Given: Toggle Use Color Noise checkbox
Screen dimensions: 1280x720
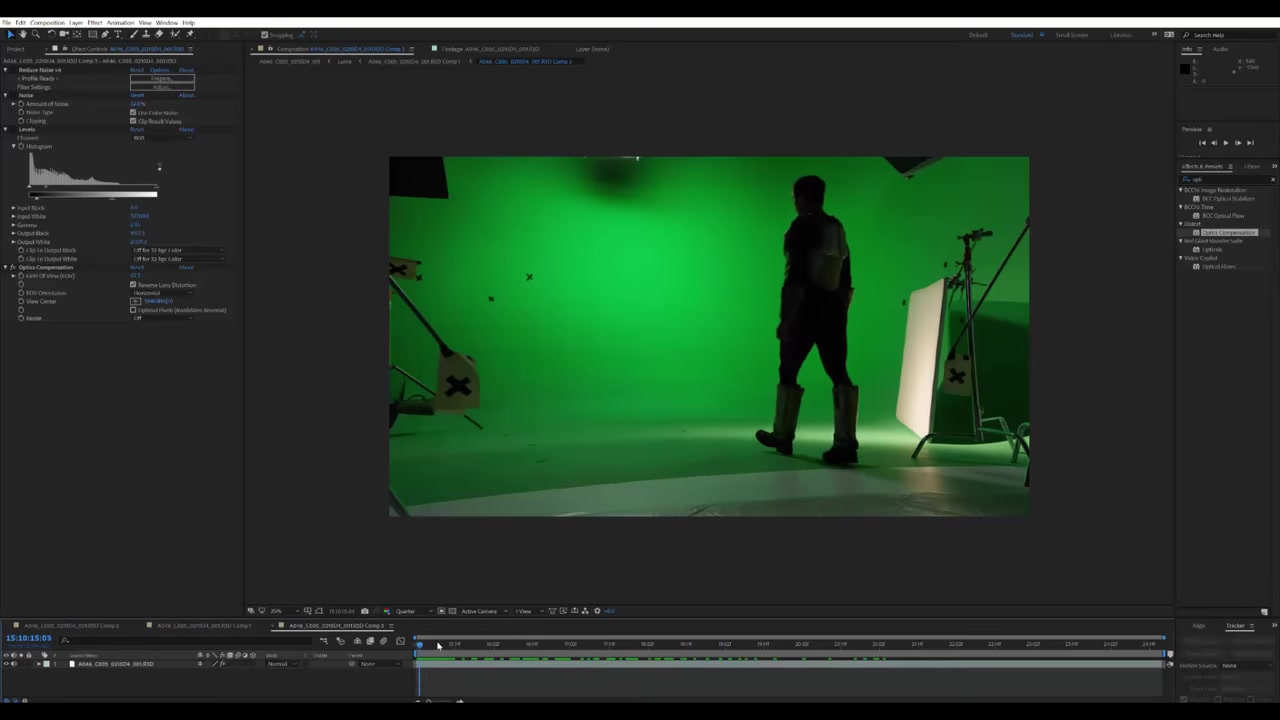Looking at the screenshot, I should 133,112.
